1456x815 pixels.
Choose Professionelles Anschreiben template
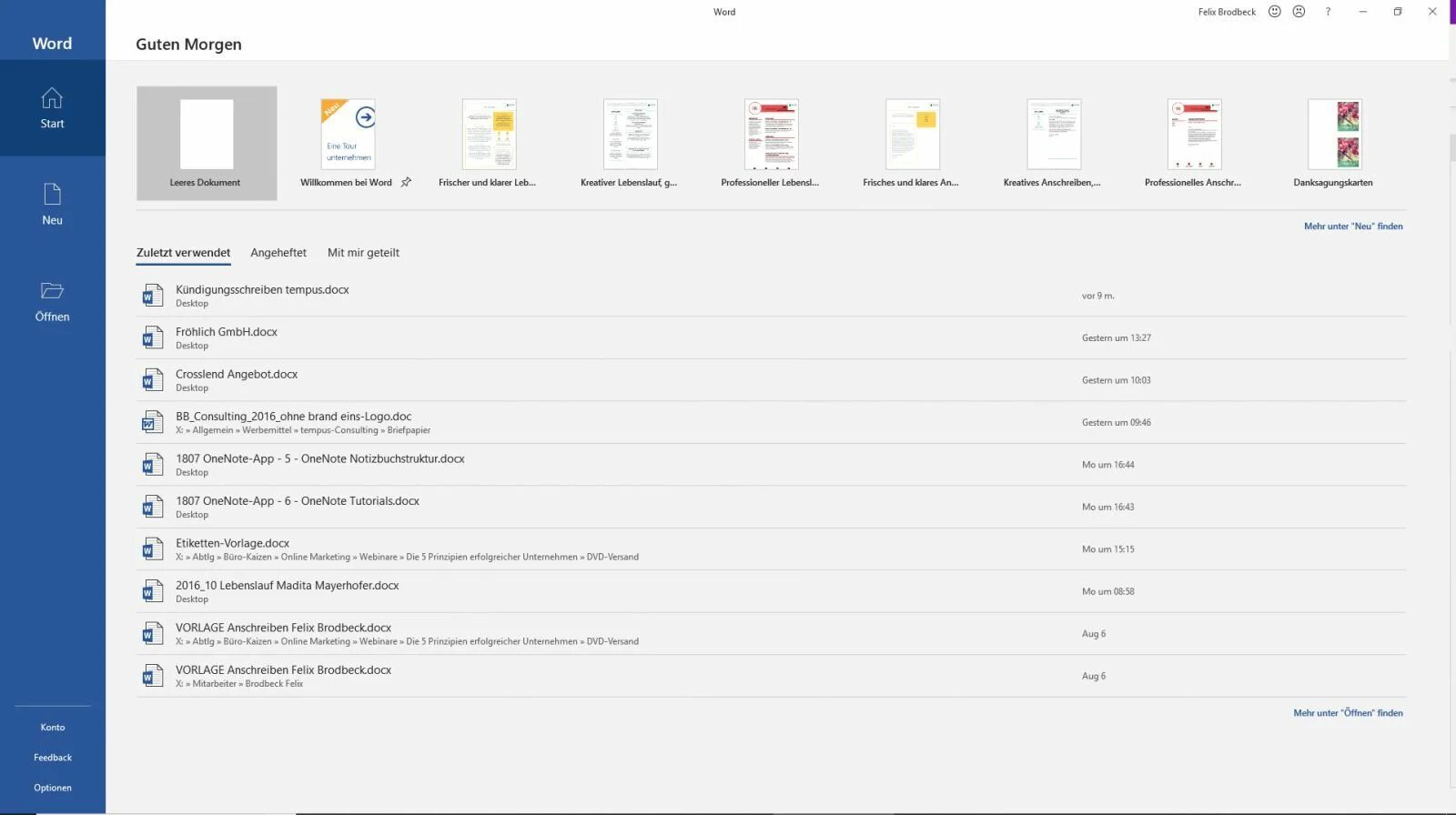tap(1194, 143)
